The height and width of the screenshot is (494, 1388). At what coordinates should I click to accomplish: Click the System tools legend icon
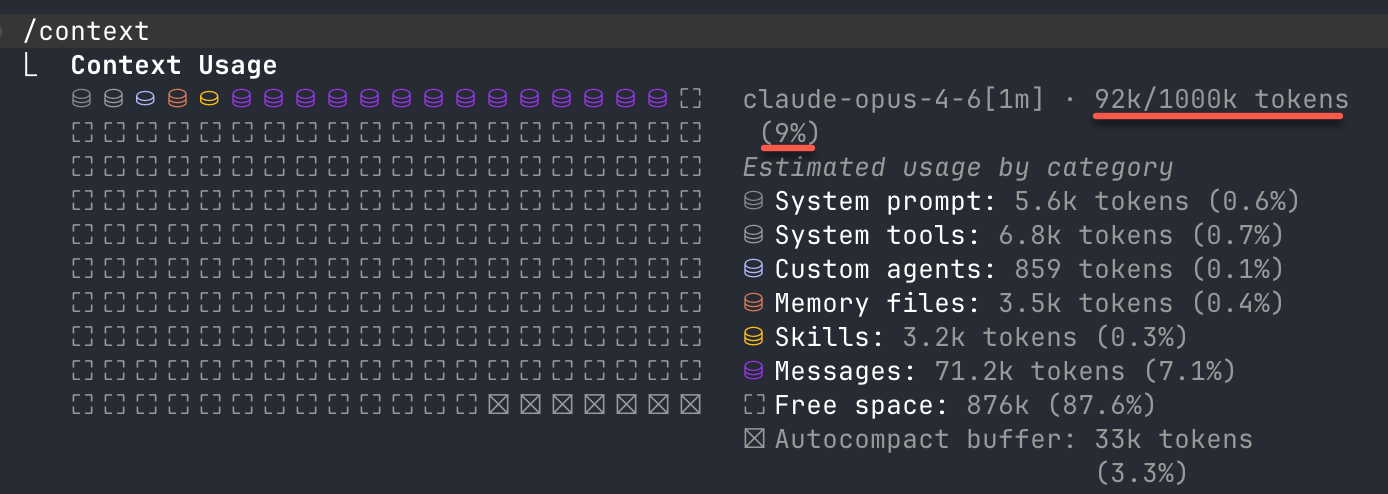pyautogui.click(x=754, y=235)
